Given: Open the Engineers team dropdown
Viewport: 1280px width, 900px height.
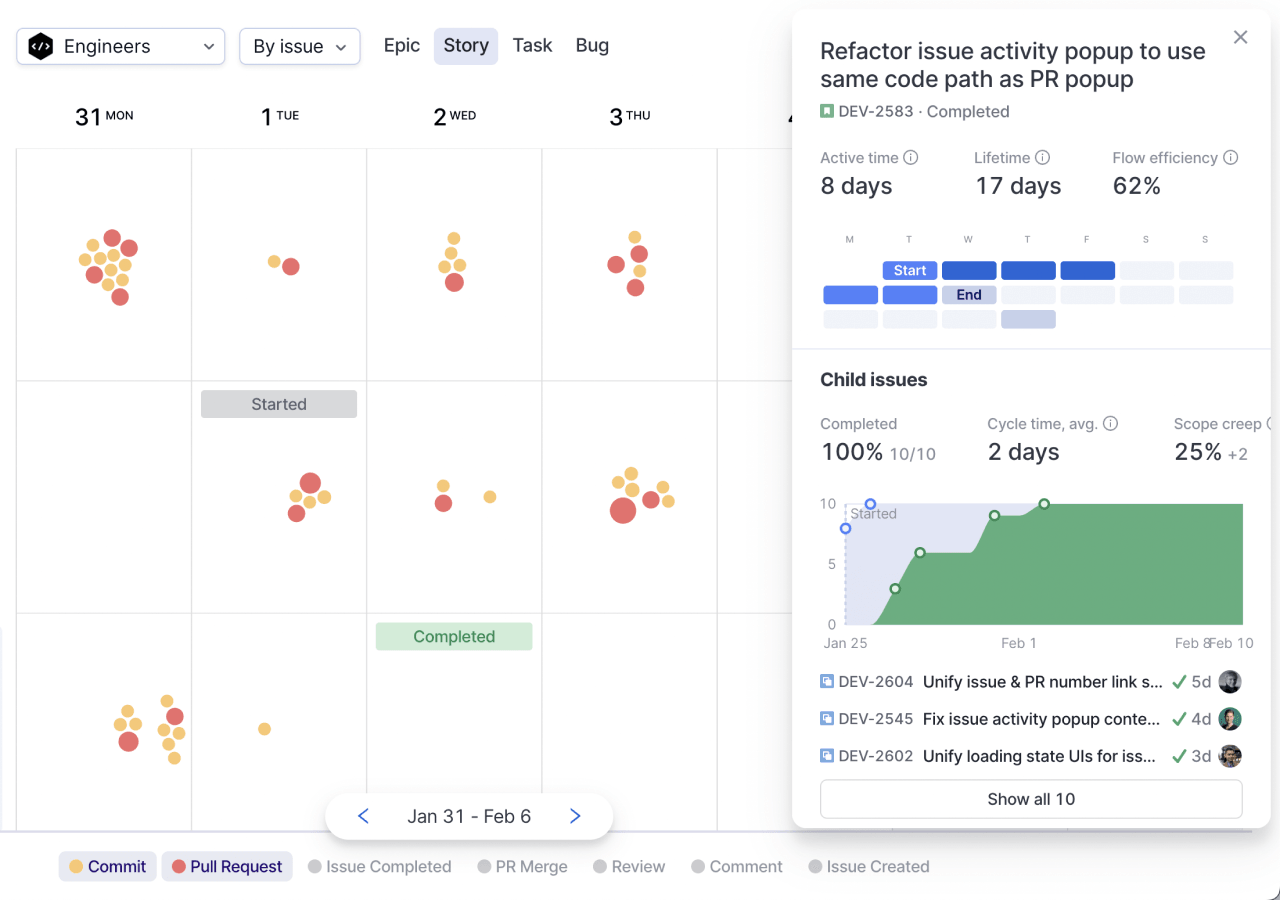Looking at the screenshot, I should coord(120,46).
